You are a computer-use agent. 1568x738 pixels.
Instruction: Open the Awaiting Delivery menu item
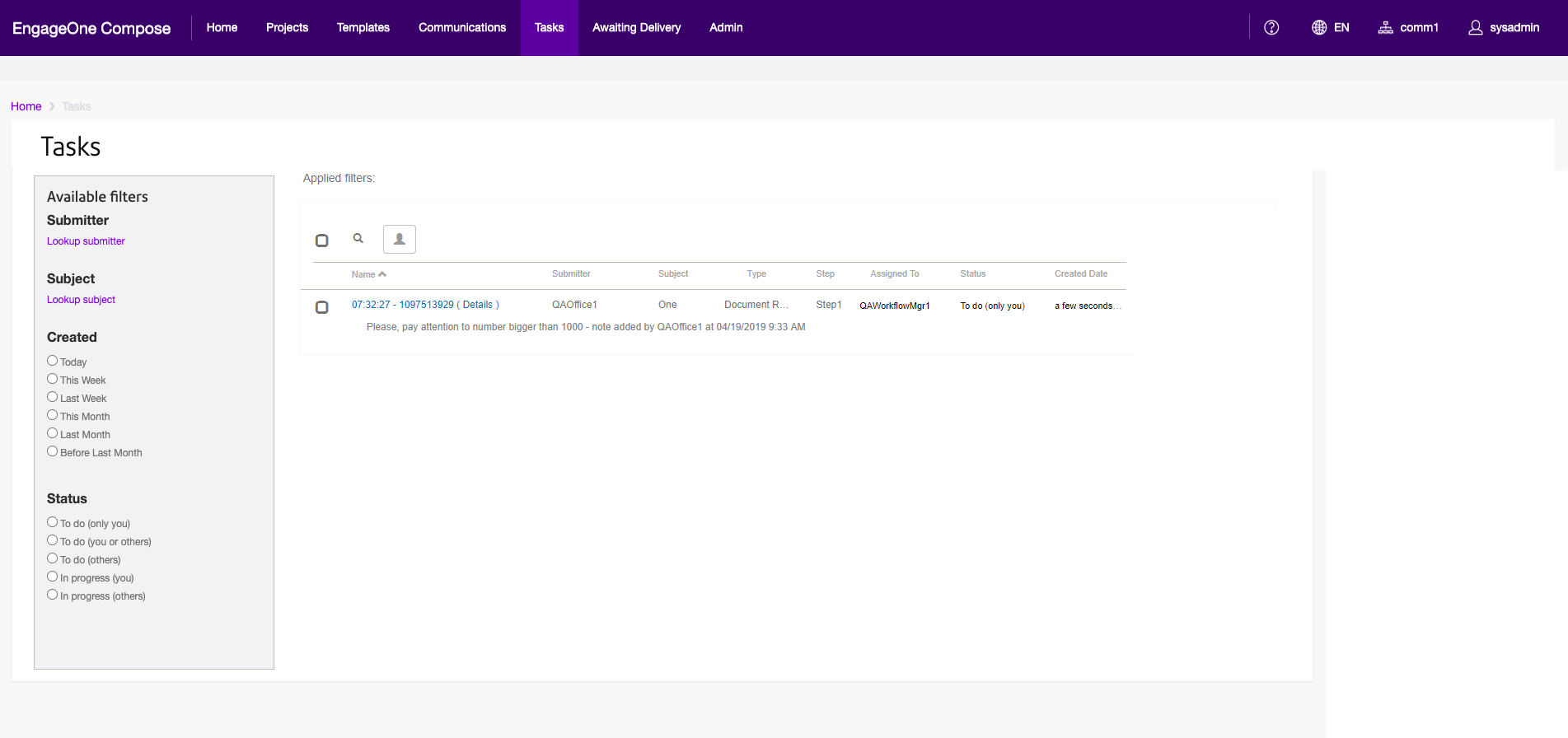pyautogui.click(x=637, y=27)
